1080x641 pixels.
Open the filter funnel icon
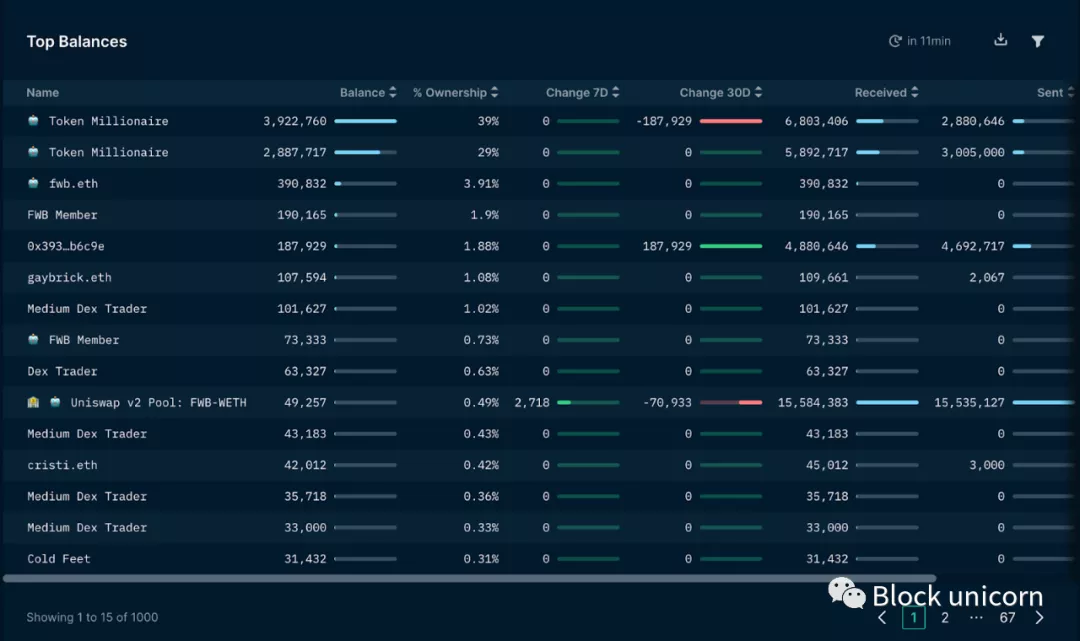pos(1037,41)
